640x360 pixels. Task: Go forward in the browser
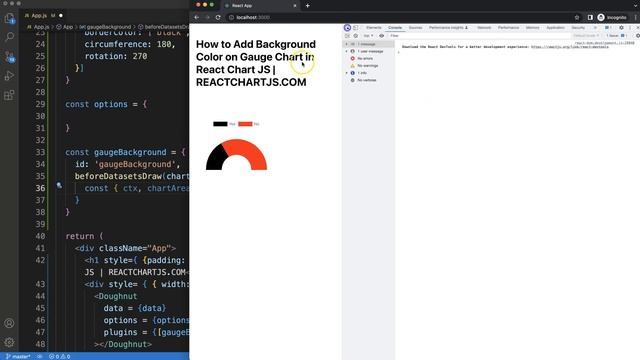[x=207, y=18]
